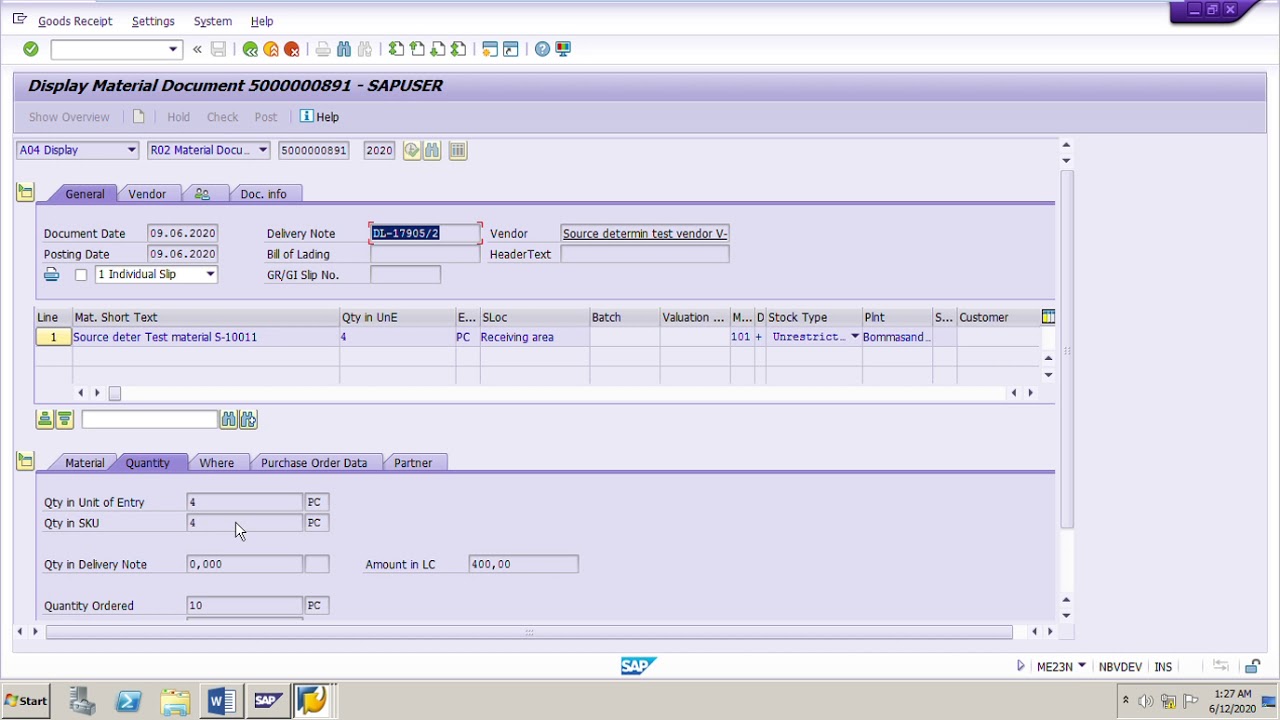Open the ME23N status bar dropdown
1280x720 pixels.
pos(1082,666)
